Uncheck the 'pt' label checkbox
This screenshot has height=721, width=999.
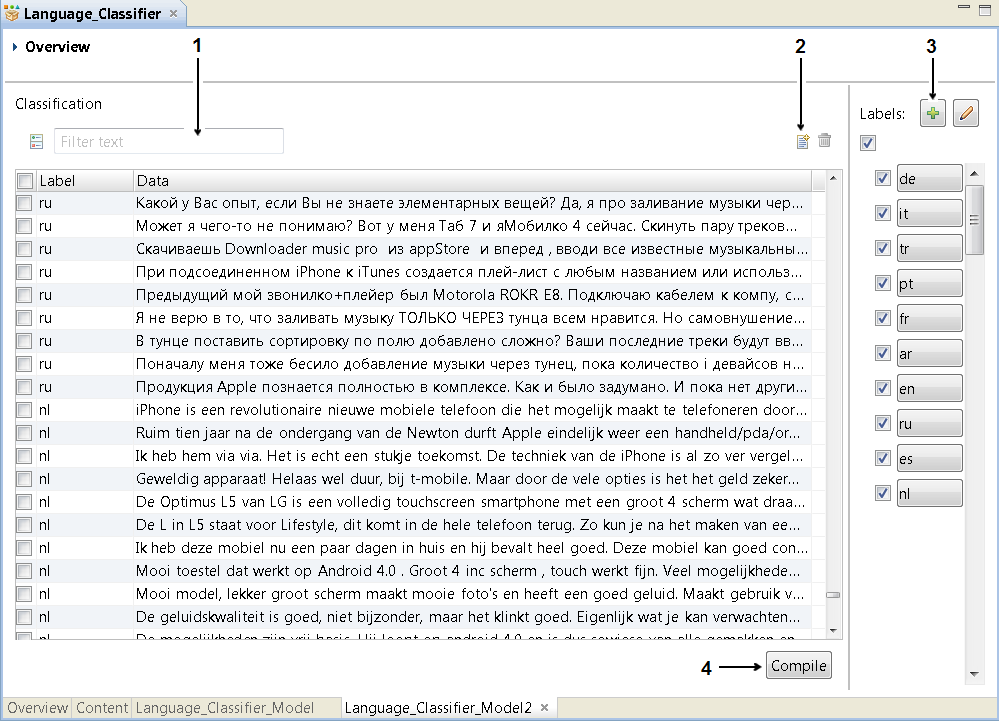pyautogui.click(x=882, y=283)
